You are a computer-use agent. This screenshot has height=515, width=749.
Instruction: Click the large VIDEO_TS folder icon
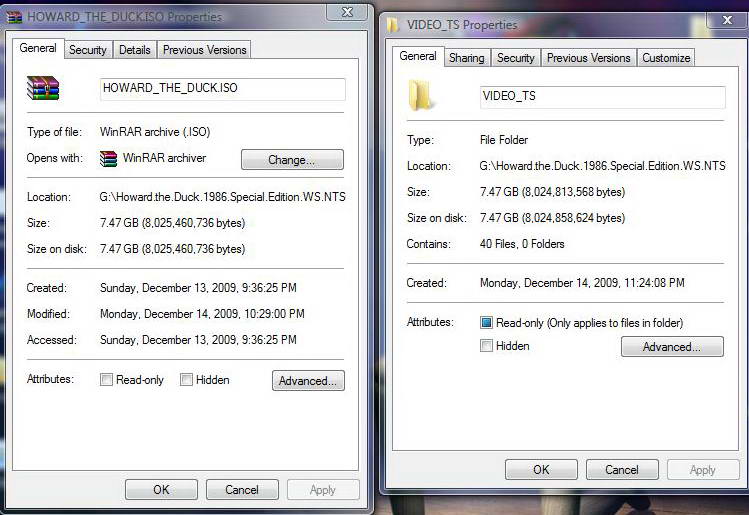point(420,95)
